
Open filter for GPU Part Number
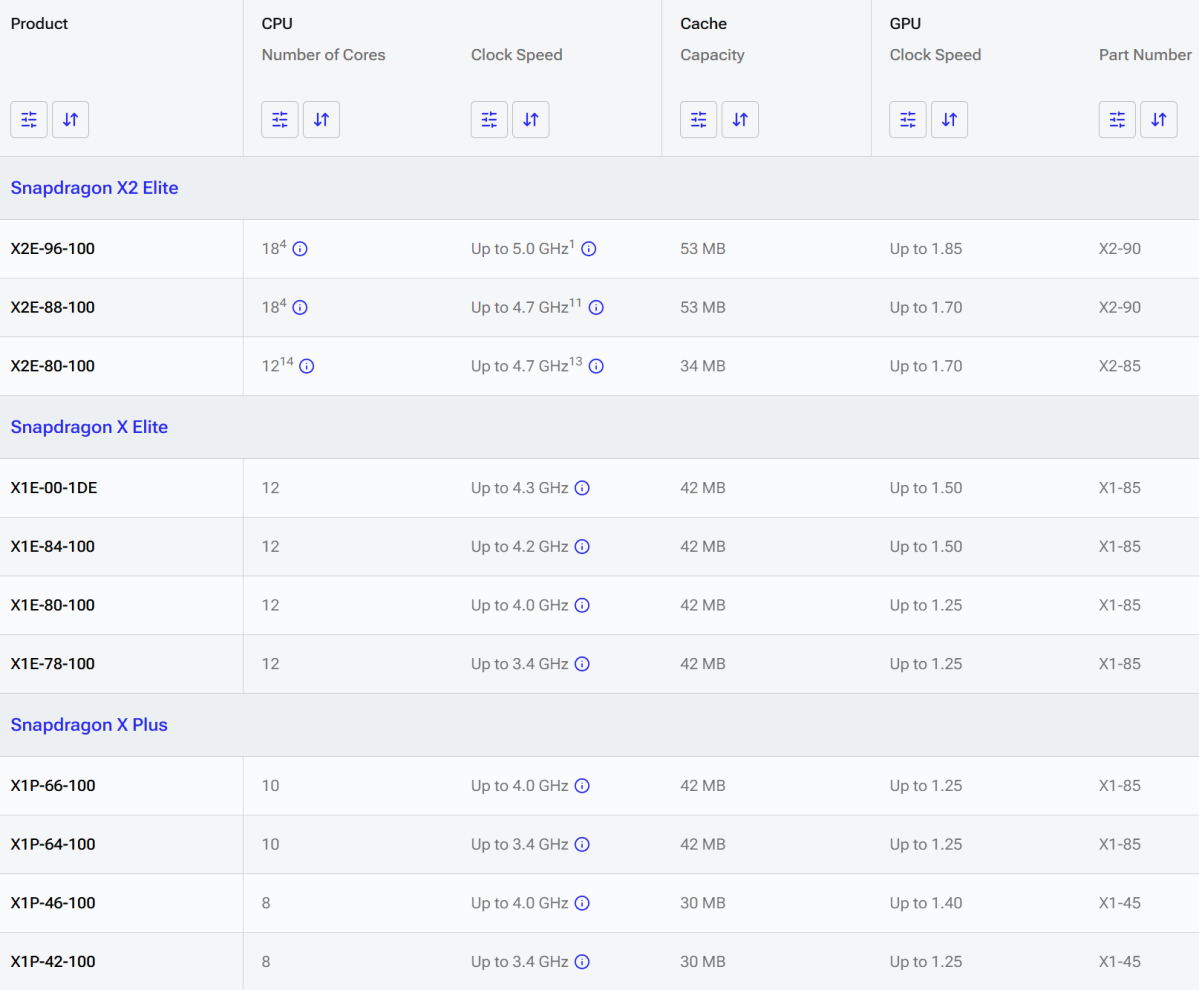tap(1117, 120)
